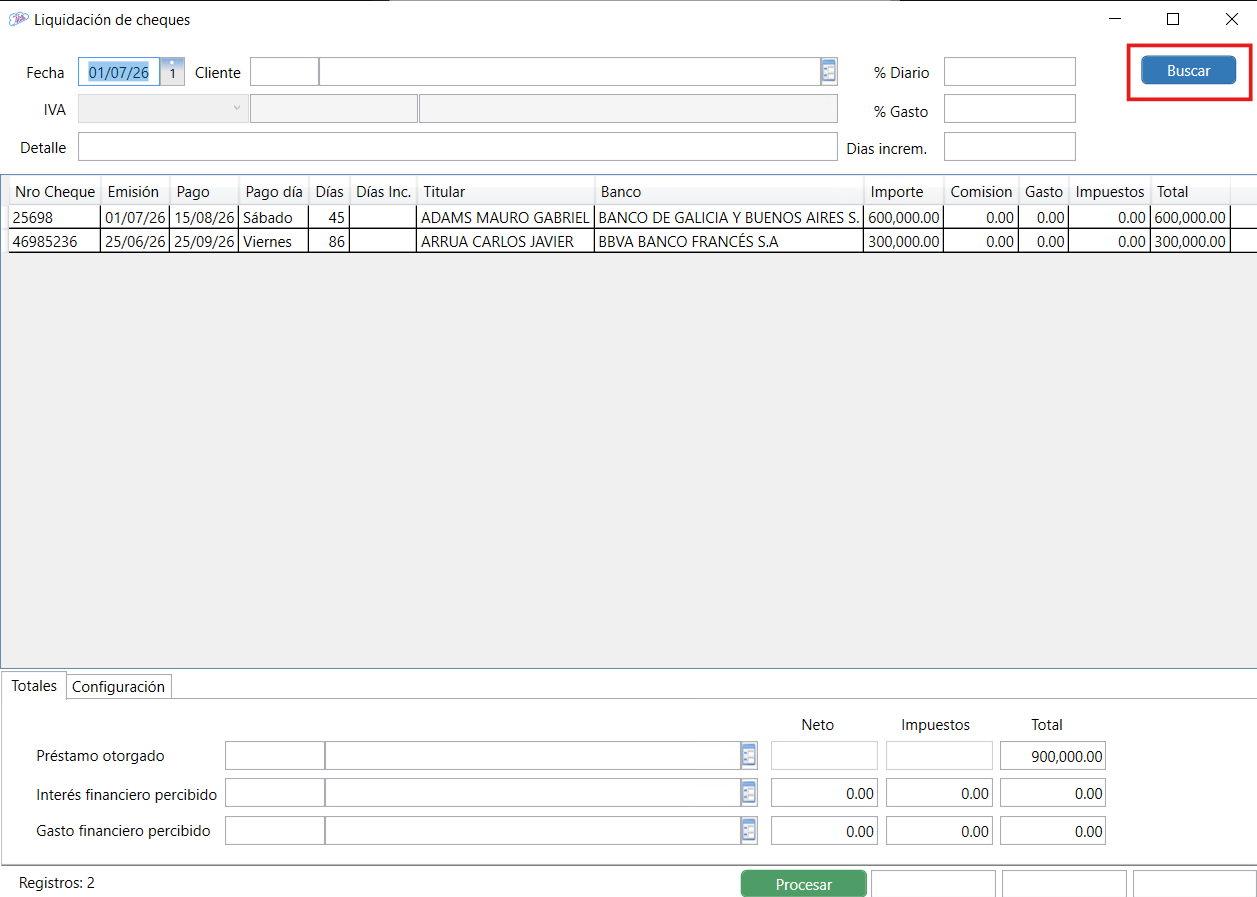Select cheque number 25698 cell
1257x897 pixels.
pyautogui.click(x=55, y=217)
